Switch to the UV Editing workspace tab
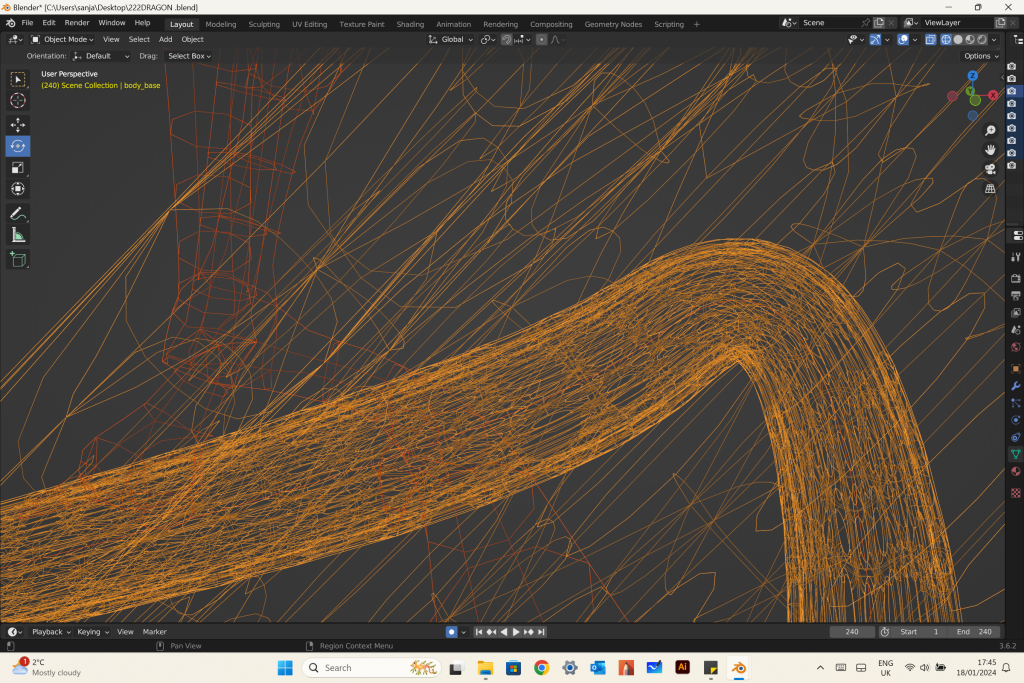 pyautogui.click(x=310, y=24)
